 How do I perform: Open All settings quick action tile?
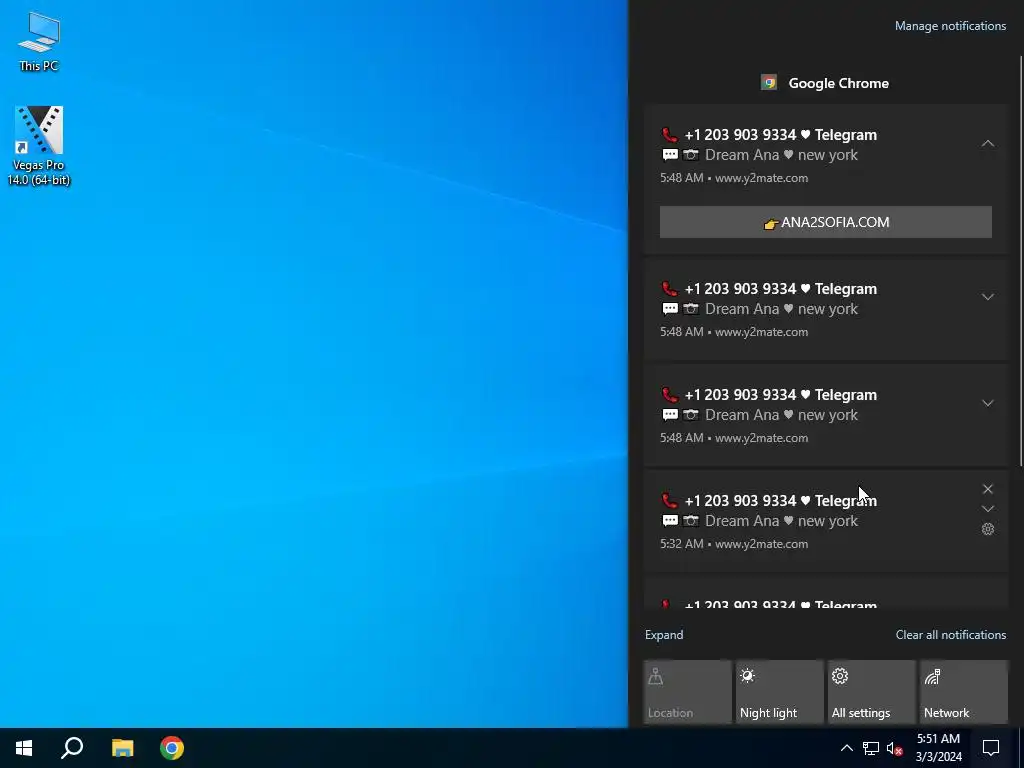point(871,692)
